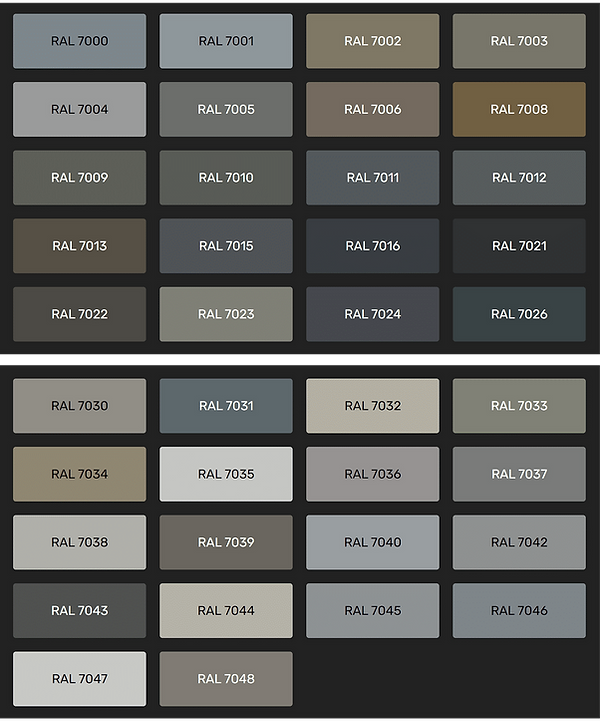Pick the RAL 7044 swatch

(x=226, y=610)
